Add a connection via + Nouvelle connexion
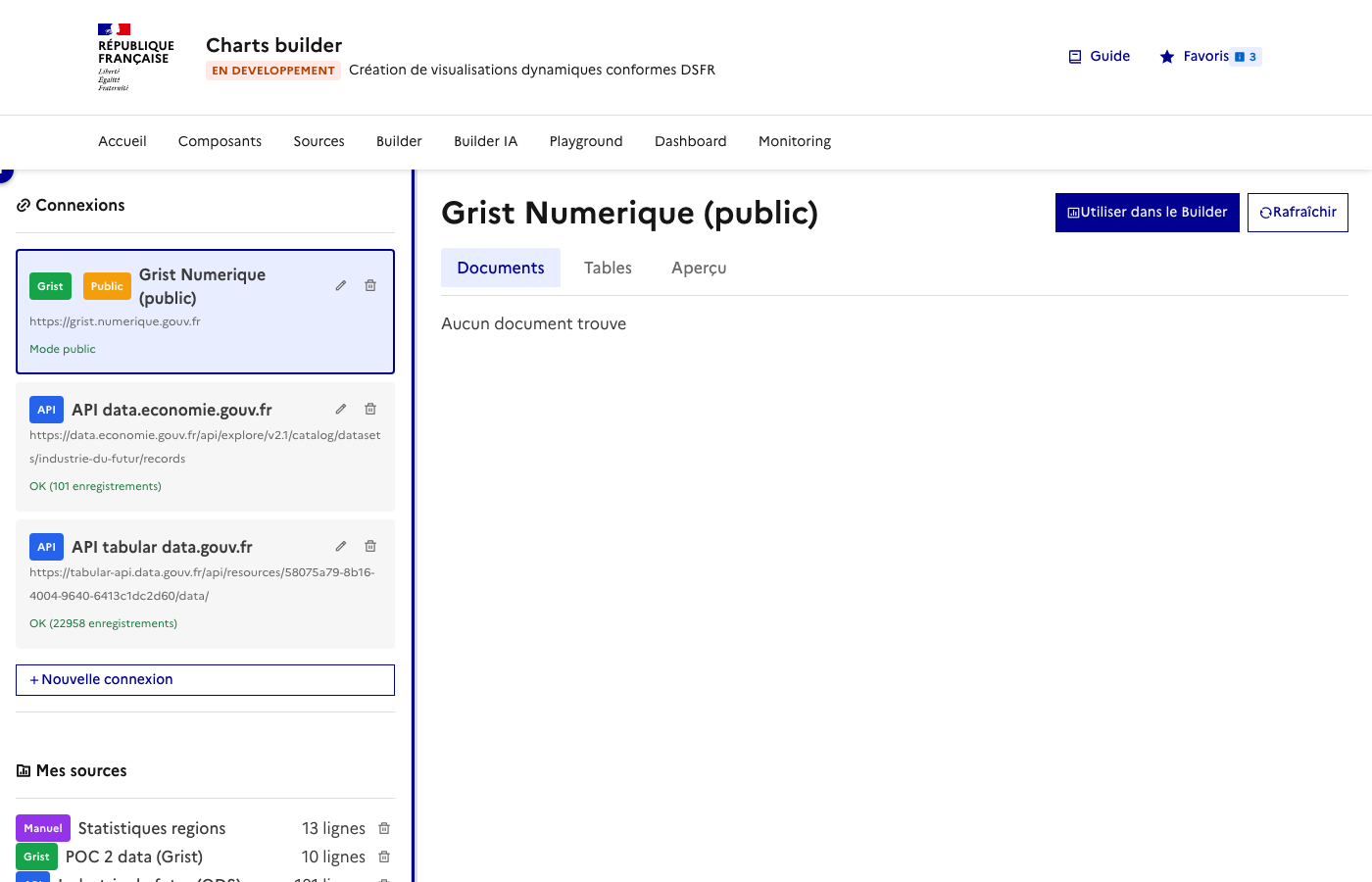 205,679
